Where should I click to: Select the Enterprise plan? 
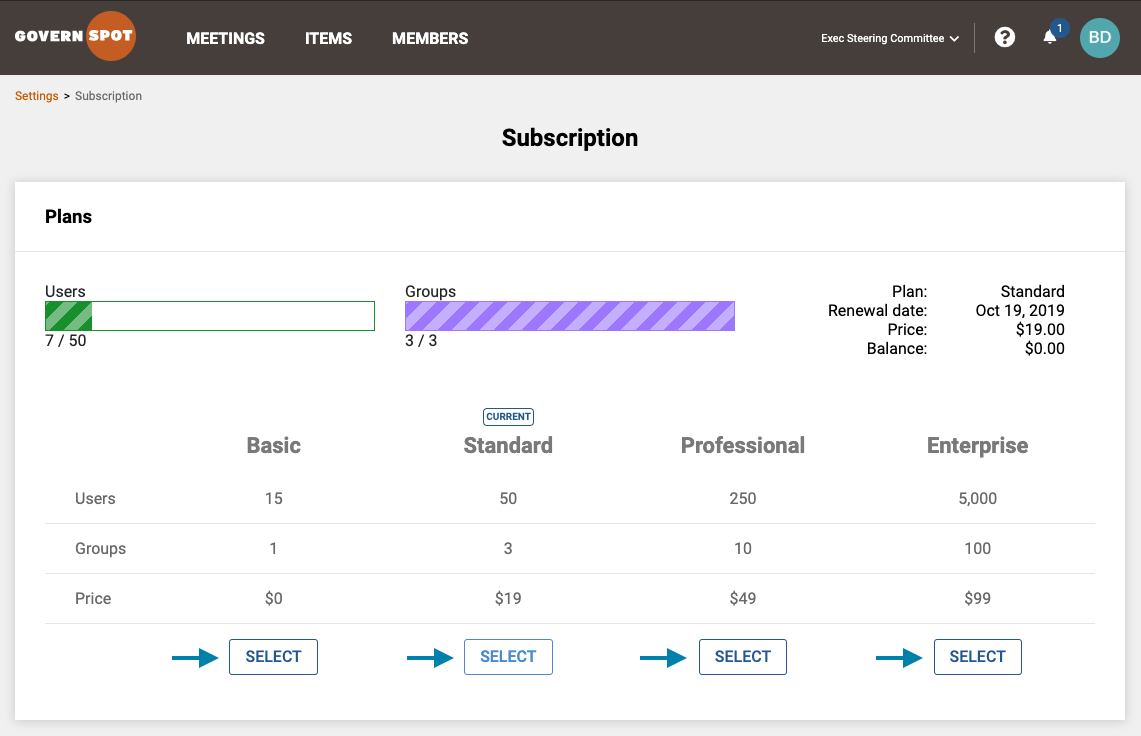(x=977, y=657)
